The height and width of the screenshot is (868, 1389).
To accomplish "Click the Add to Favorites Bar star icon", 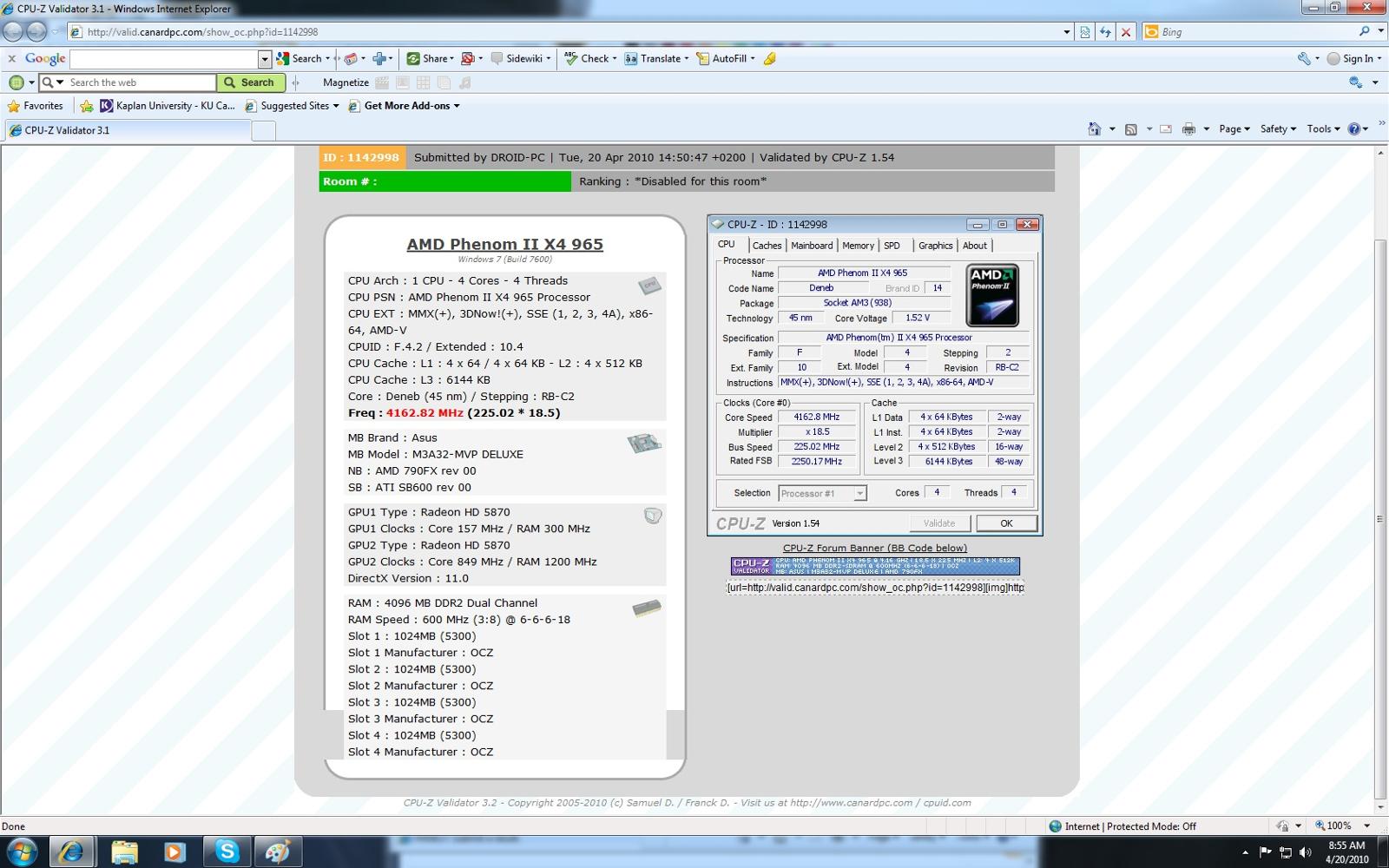I will click(86, 106).
